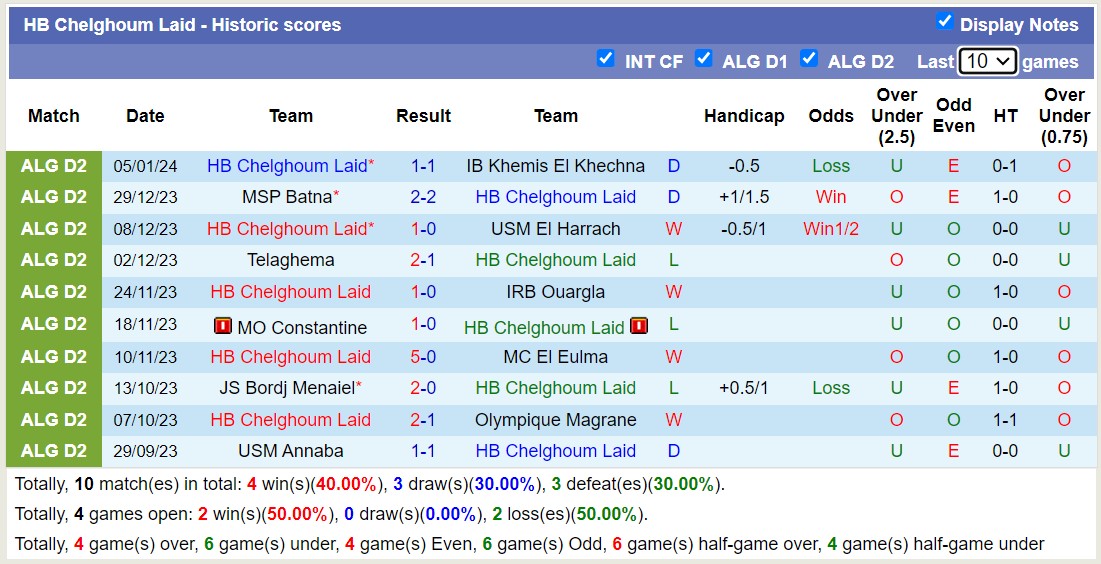Click the 1-1 result on 05/01/24

423,166
